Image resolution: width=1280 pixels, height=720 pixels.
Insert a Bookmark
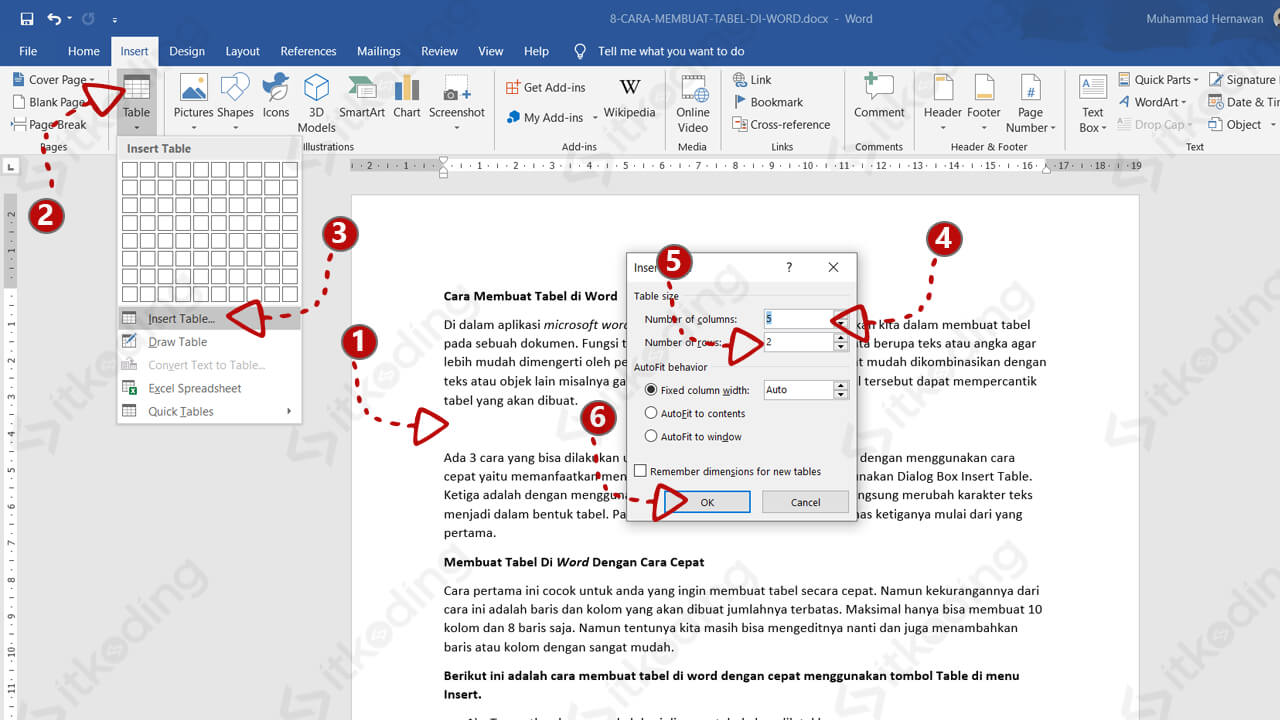(x=768, y=102)
